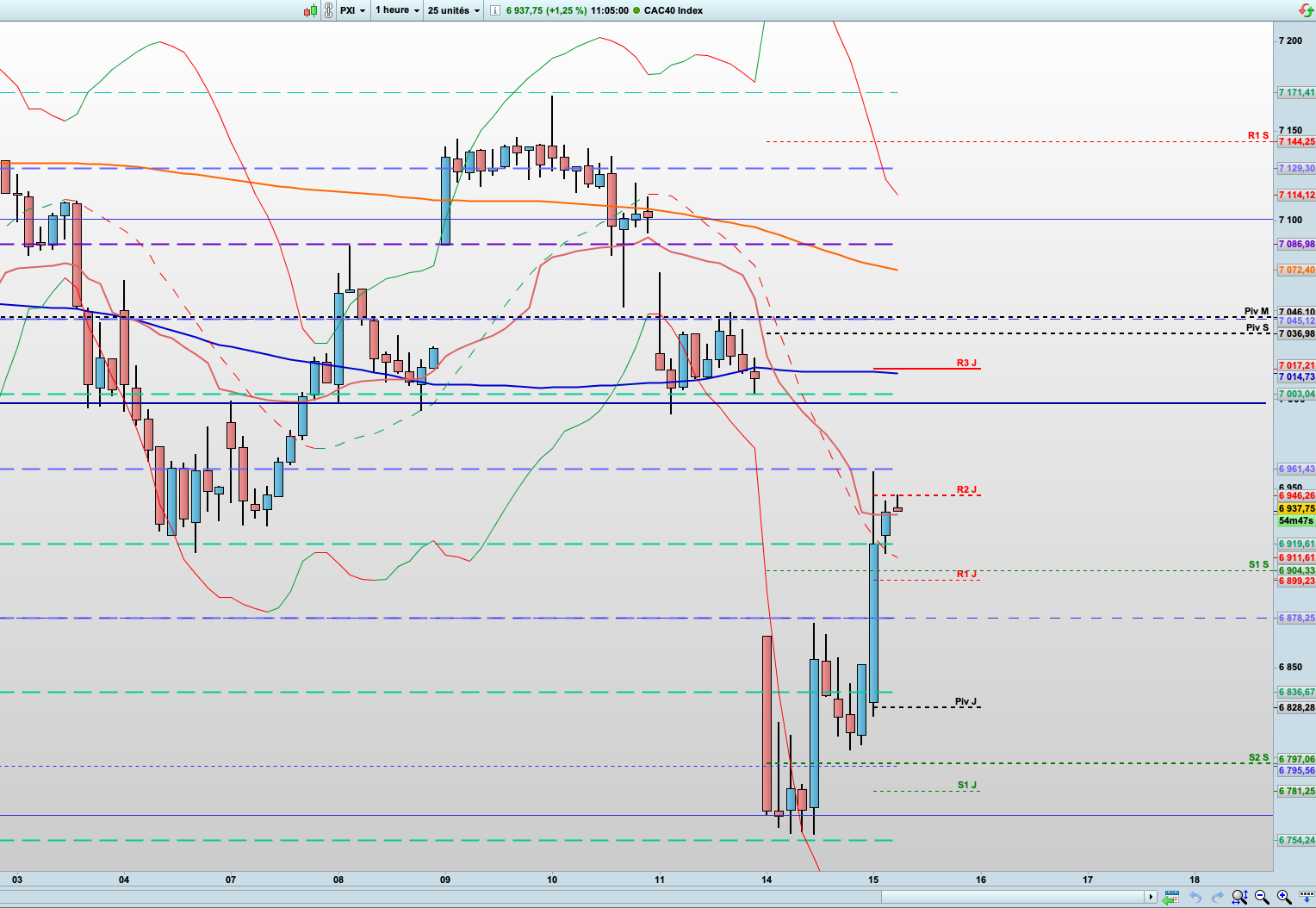Click the zoom out magnifier icon
The image size is (1316, 908).
[1262, 897]
